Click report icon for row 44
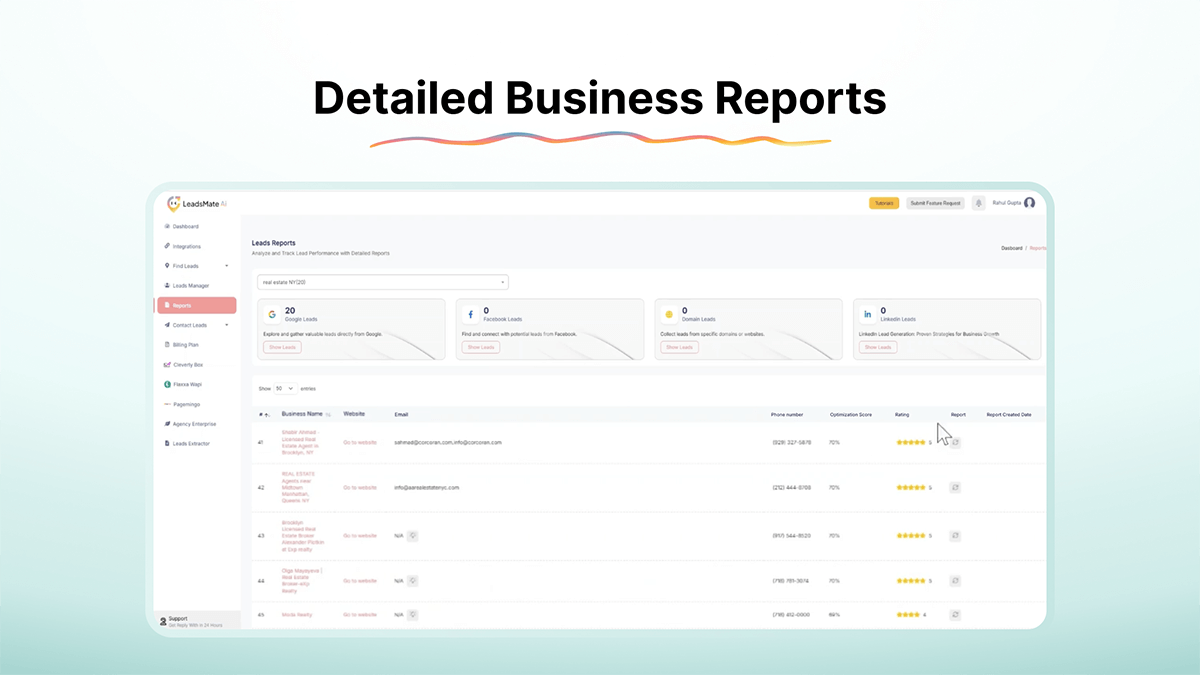This screenshot has height=675, width=1200. [x=955, y=581]
